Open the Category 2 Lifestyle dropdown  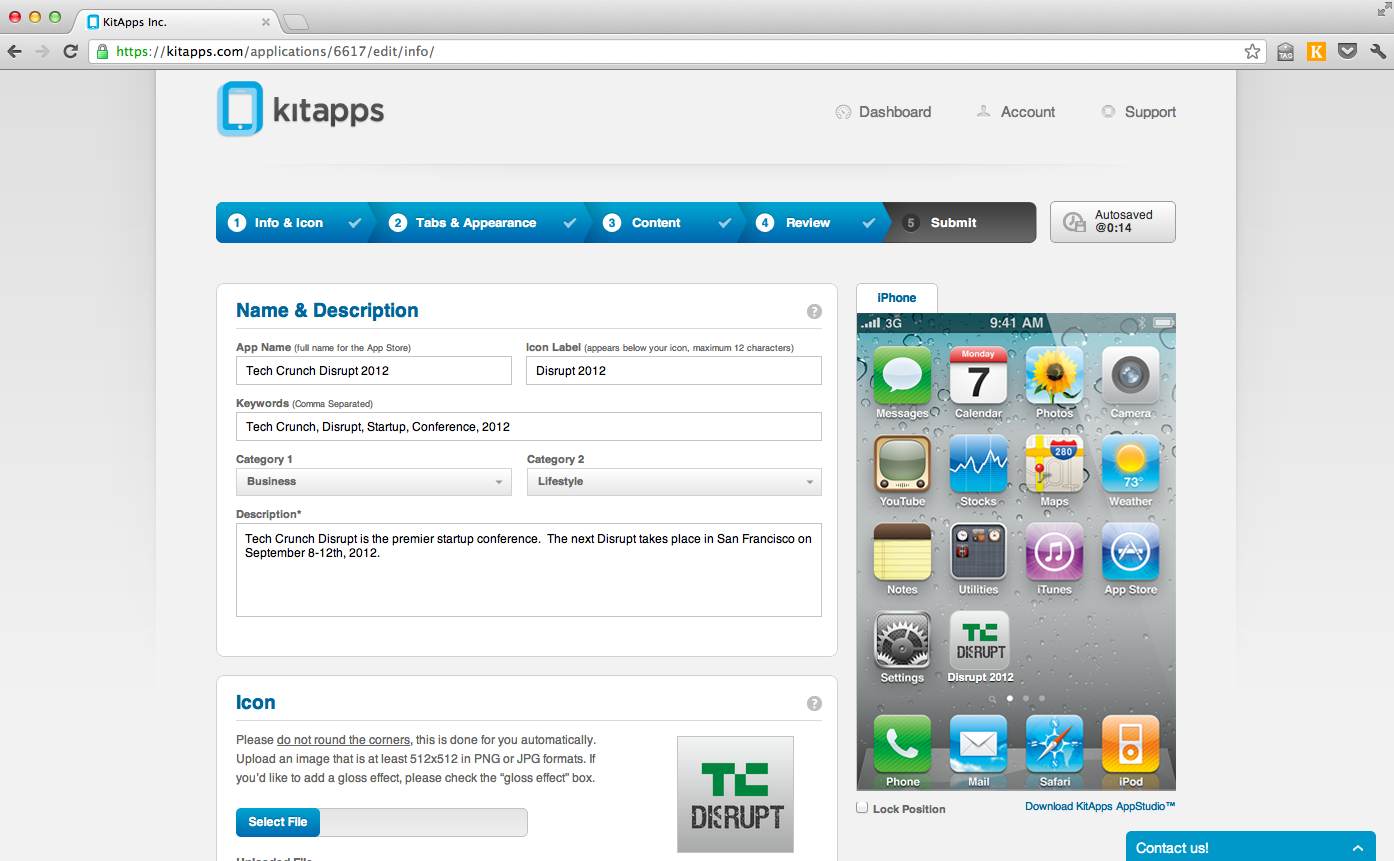coord(674,482)
